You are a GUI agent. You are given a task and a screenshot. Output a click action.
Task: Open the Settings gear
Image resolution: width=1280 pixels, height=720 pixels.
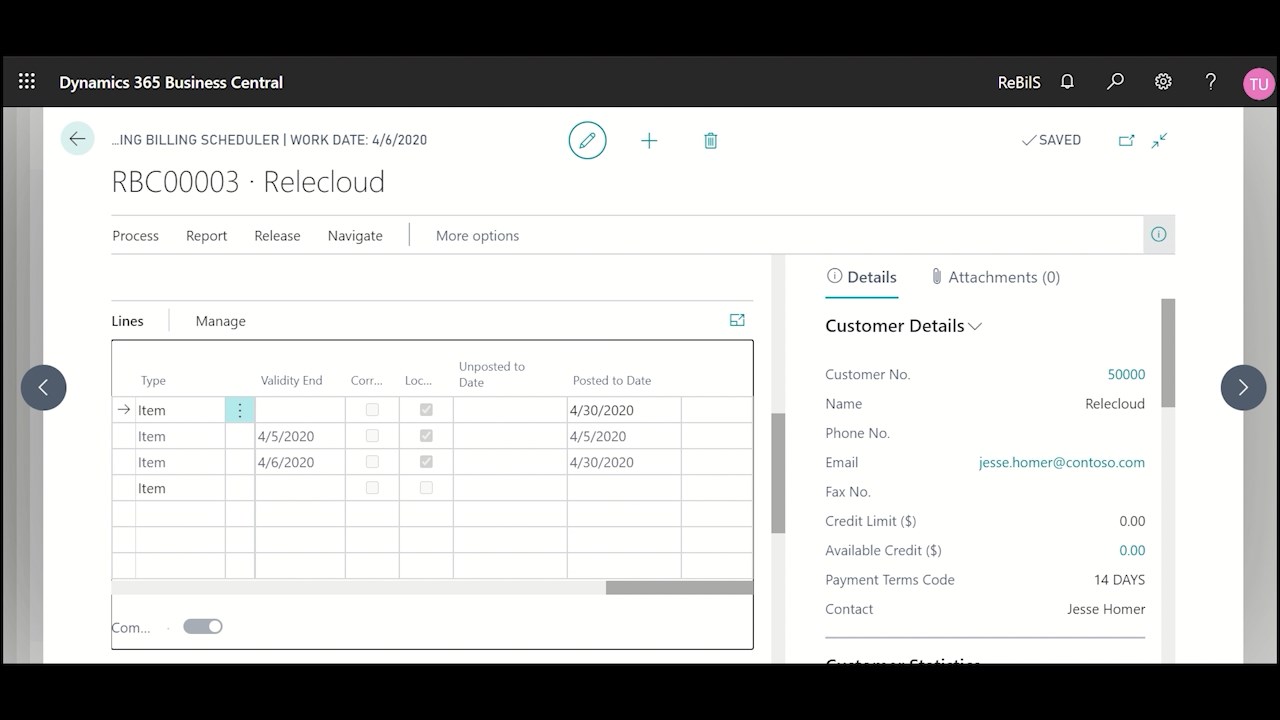click(x=1163, y=82)
